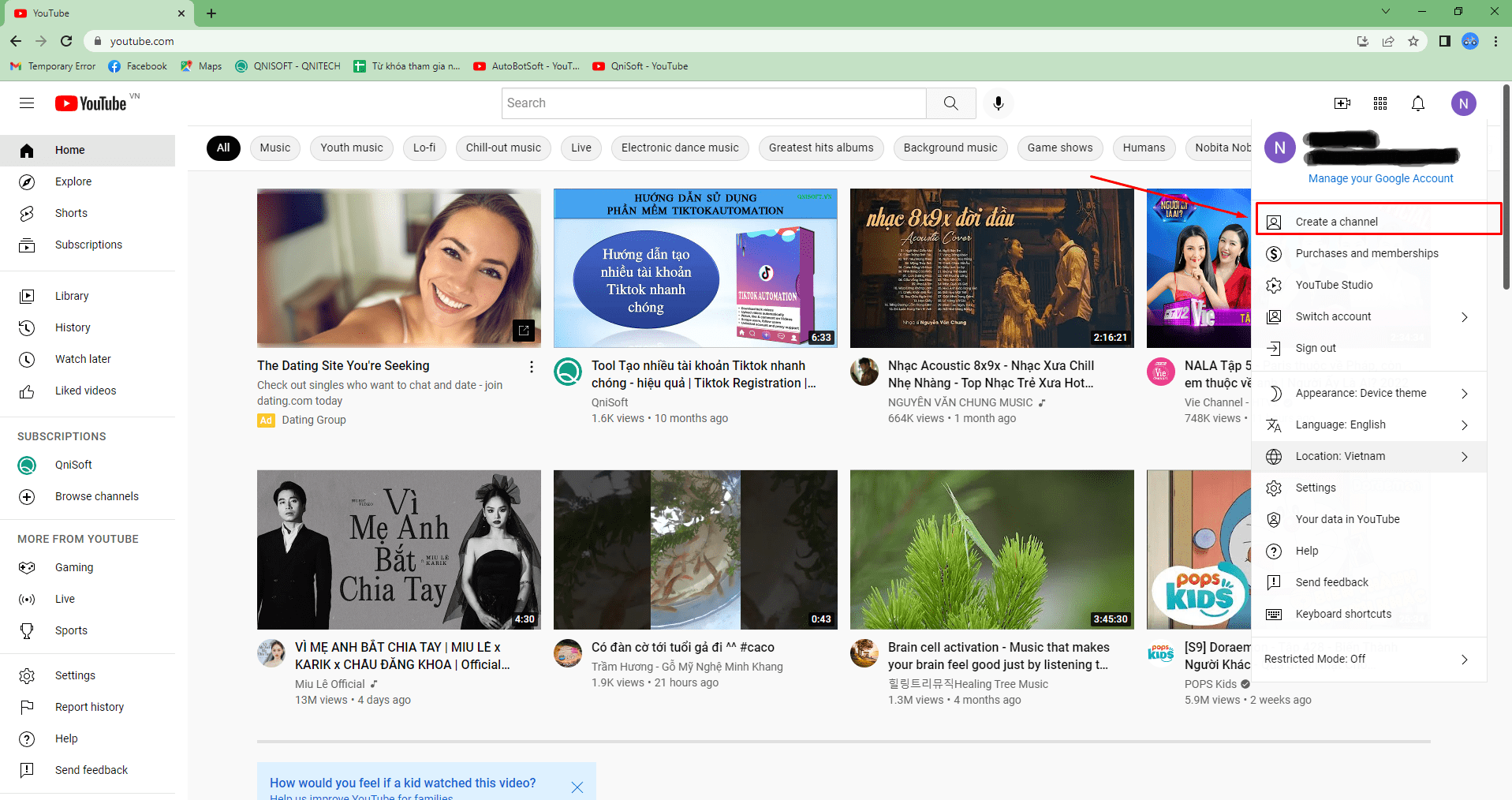Screen dimensions: 1512x800
Task: Open Shorts in sidebar
Action: (88, 213)
